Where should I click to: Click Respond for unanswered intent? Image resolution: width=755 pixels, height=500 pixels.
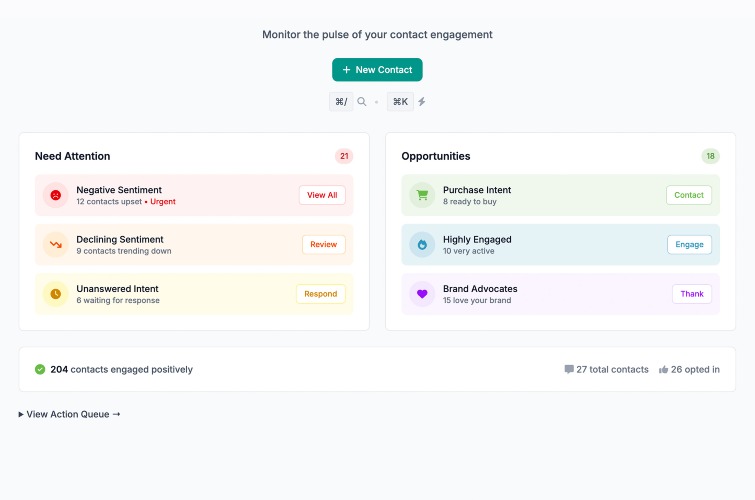tap(321, 294)
